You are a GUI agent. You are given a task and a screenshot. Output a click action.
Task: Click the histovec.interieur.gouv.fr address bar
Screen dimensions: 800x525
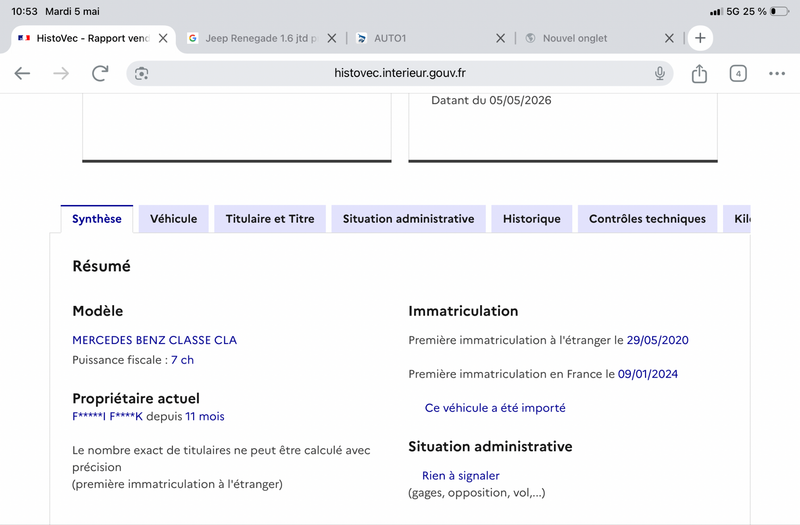[399, 73]
